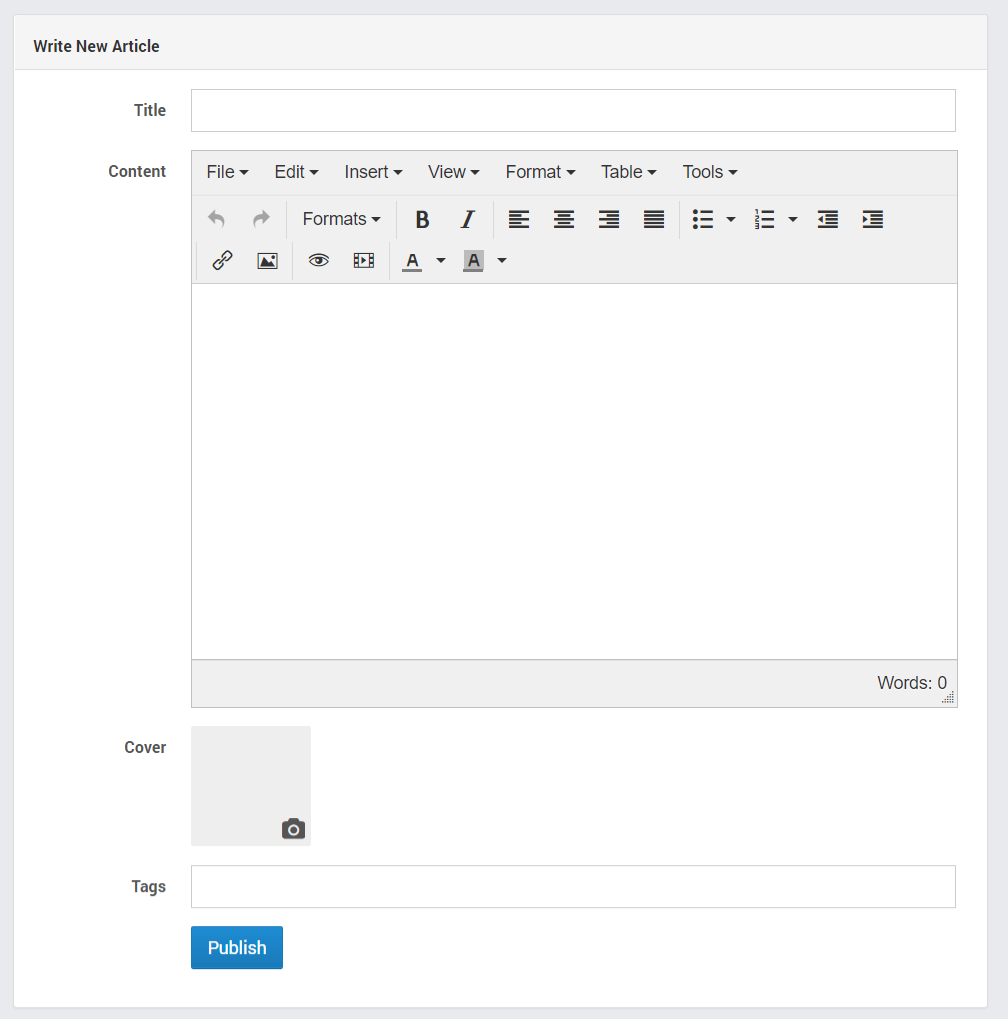The width and height of the screenshot is (1008, 1019).
Task: Open the Insert menu
Action: [x=373, y=172]
